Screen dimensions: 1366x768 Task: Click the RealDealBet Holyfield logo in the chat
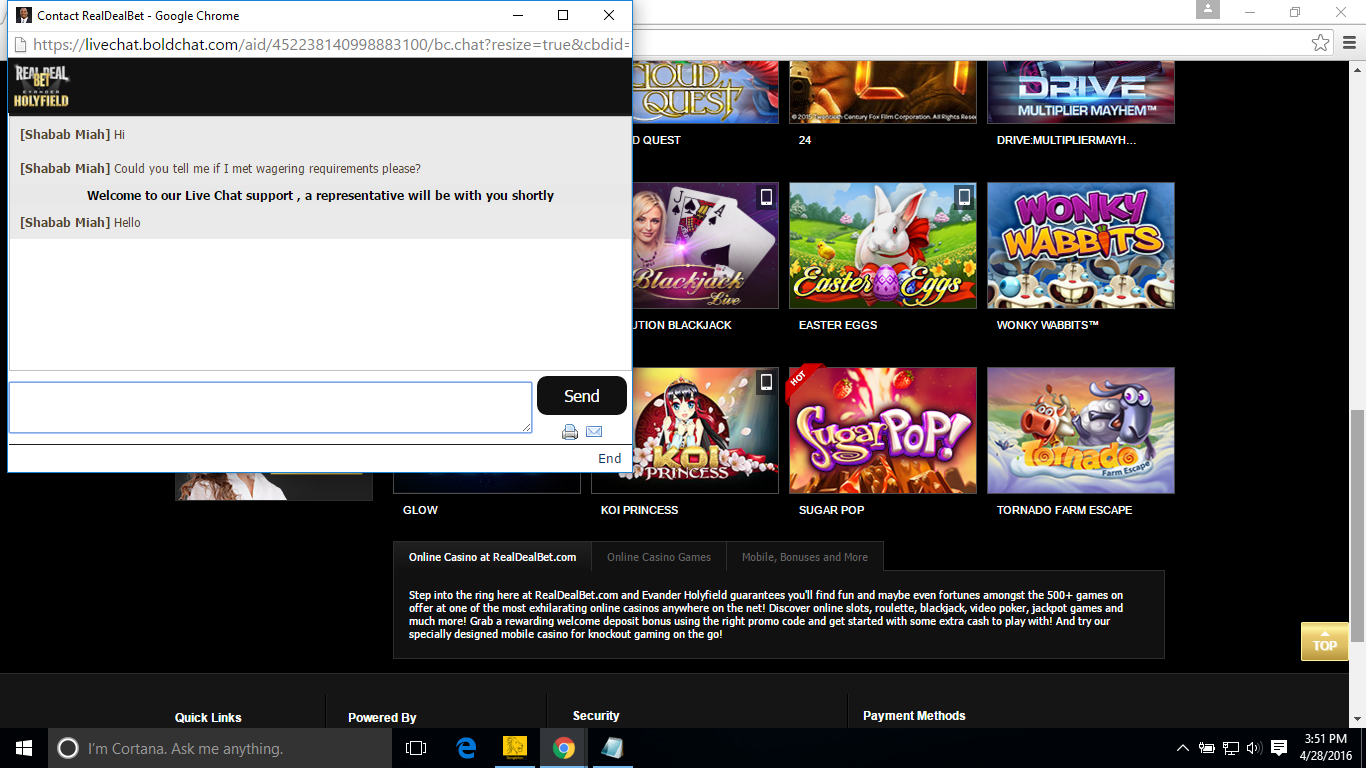[x=41, y=87]
